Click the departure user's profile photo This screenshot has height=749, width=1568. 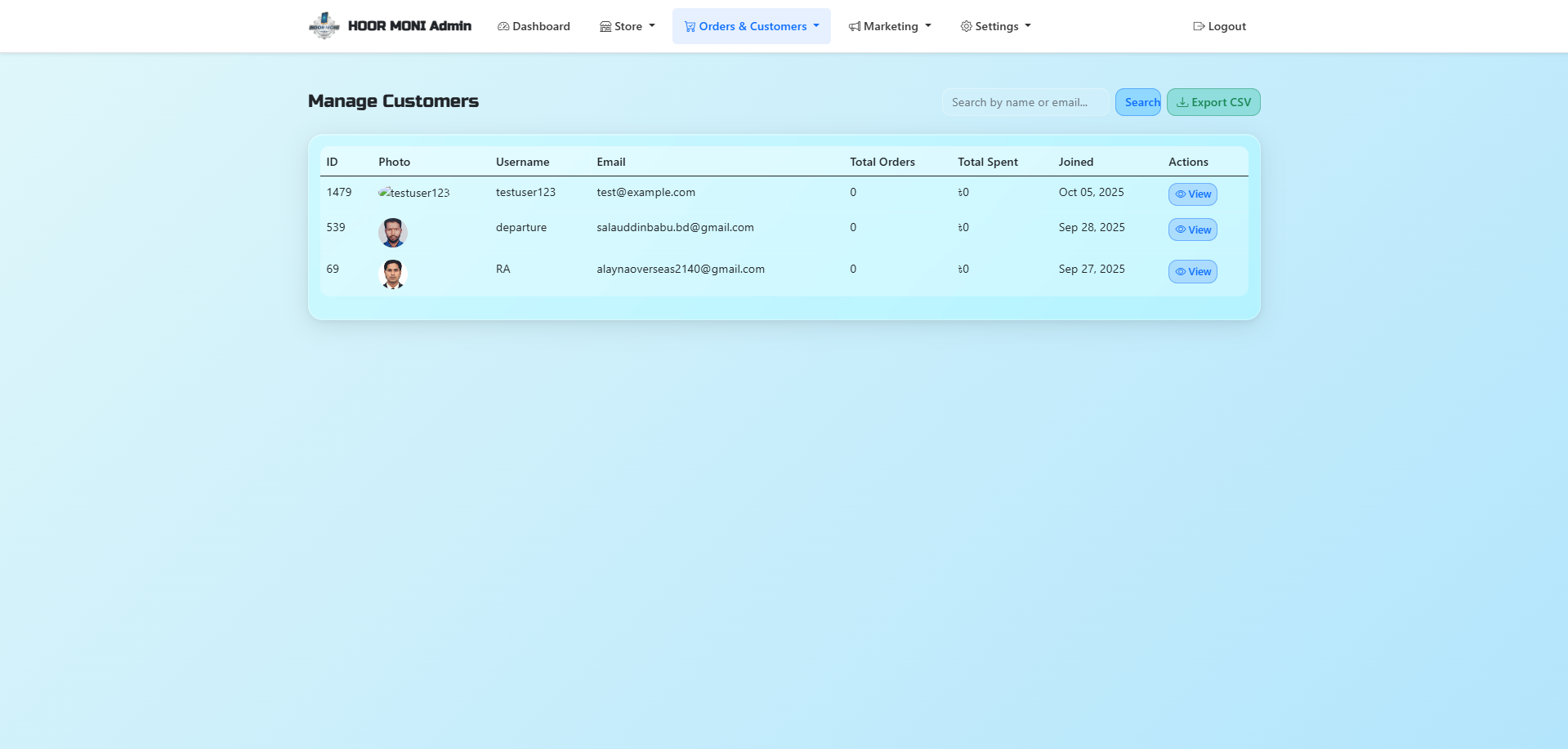coord(393,233)
